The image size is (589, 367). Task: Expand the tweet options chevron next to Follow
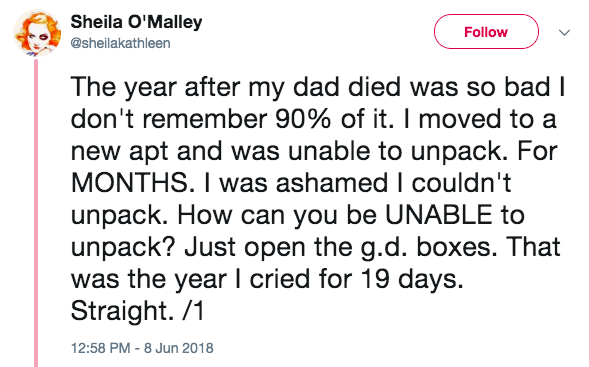[564, 33]
